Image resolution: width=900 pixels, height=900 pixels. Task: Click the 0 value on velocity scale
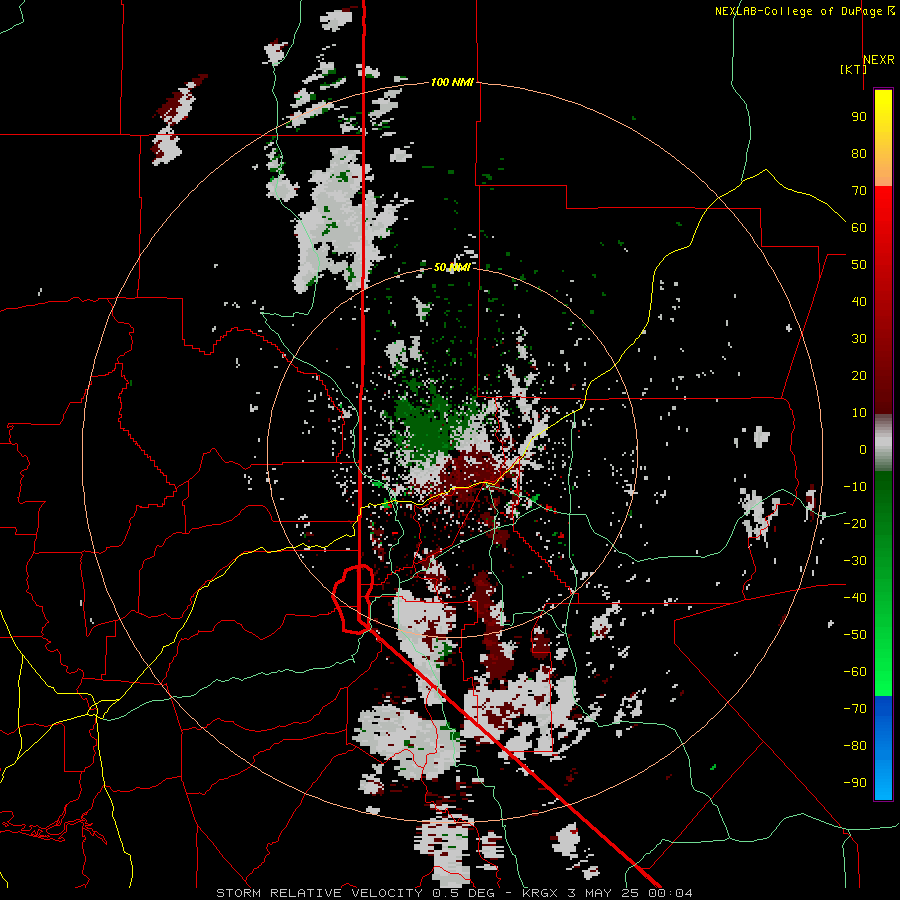863,450
